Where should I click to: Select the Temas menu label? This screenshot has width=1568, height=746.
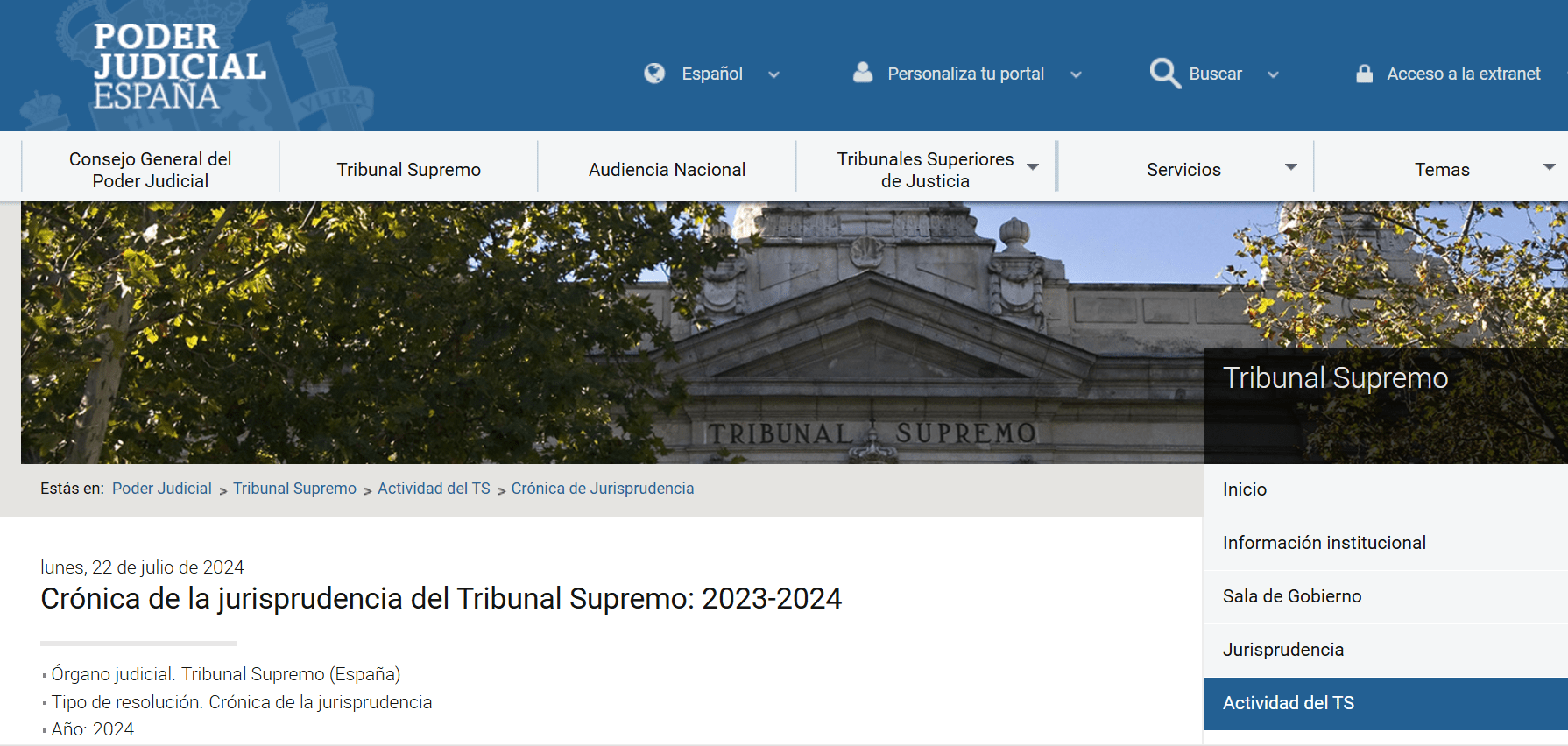click(x=1442, y=170)
